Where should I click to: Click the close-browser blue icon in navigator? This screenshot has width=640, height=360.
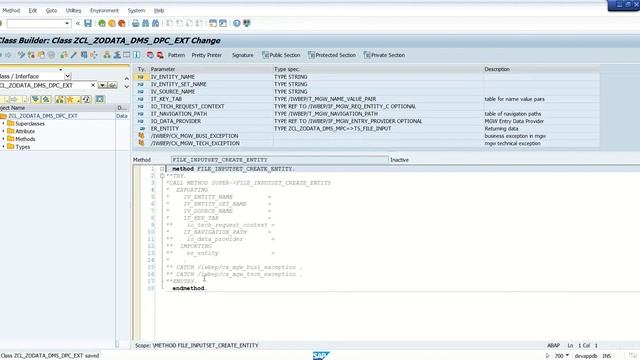coord(100,99)
